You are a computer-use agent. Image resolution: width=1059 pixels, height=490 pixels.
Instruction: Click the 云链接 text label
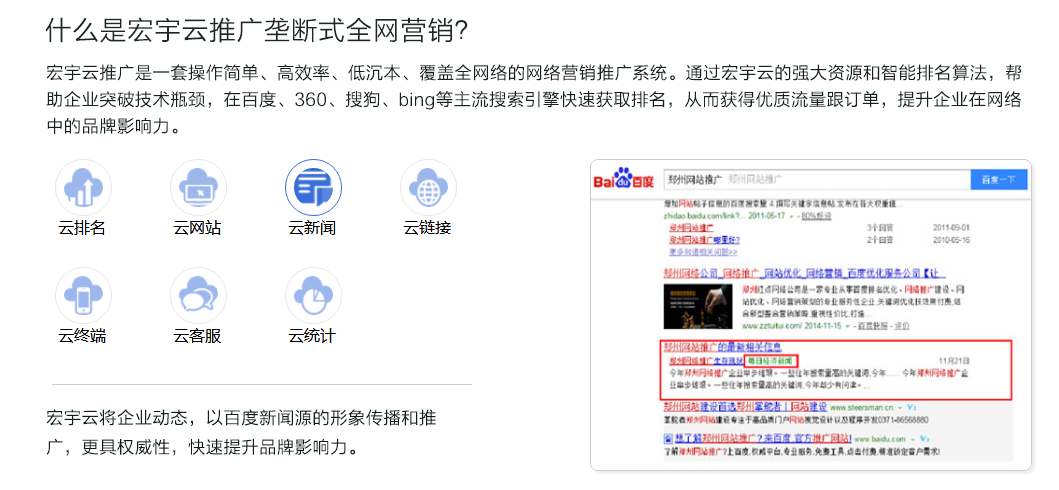428,228
